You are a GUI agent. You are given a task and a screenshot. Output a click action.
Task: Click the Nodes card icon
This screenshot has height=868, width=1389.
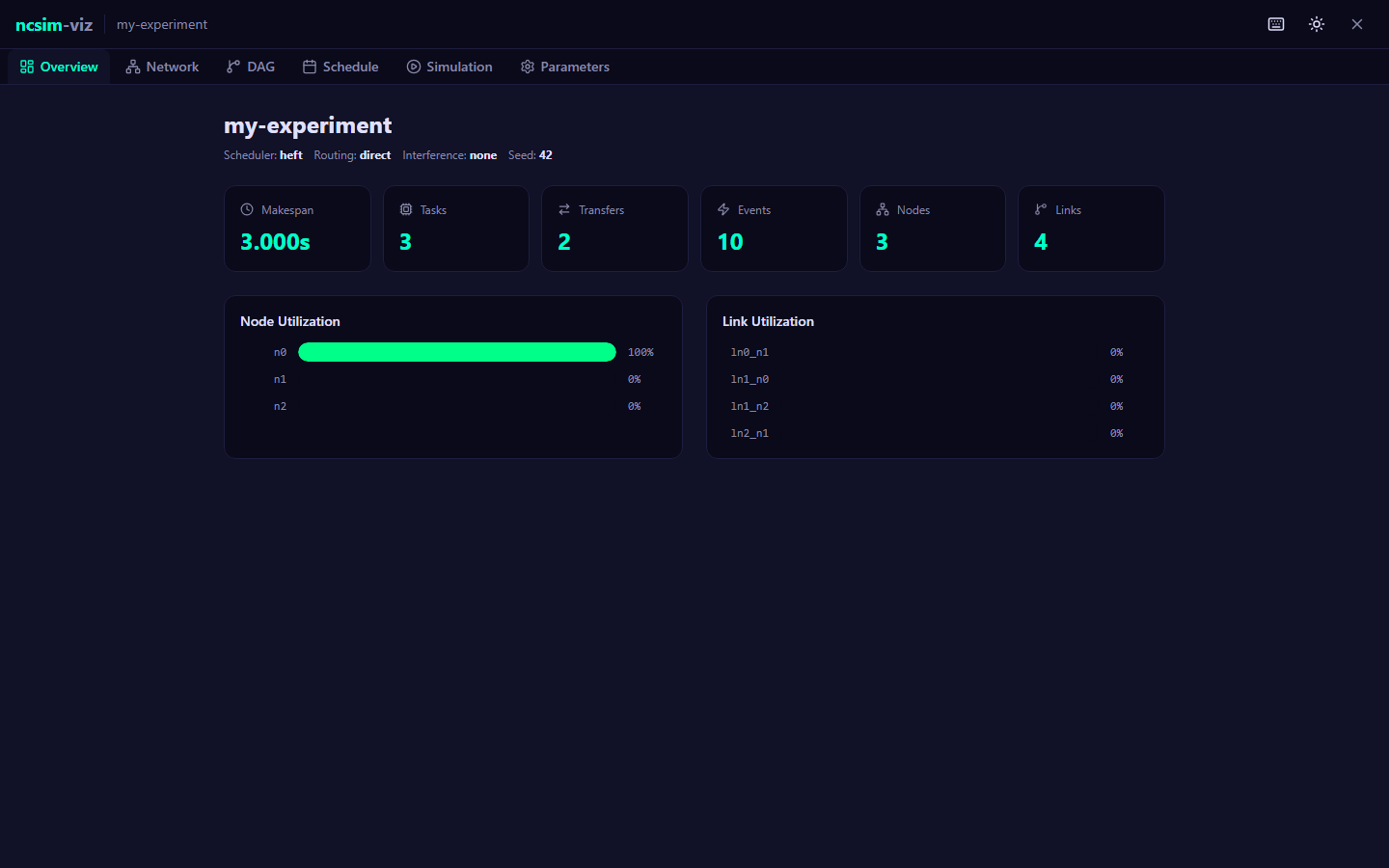[883, 209]
